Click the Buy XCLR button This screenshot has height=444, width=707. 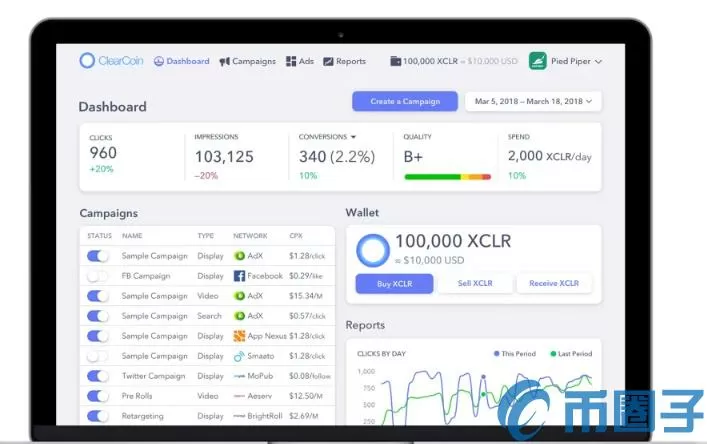coord(394,284)
